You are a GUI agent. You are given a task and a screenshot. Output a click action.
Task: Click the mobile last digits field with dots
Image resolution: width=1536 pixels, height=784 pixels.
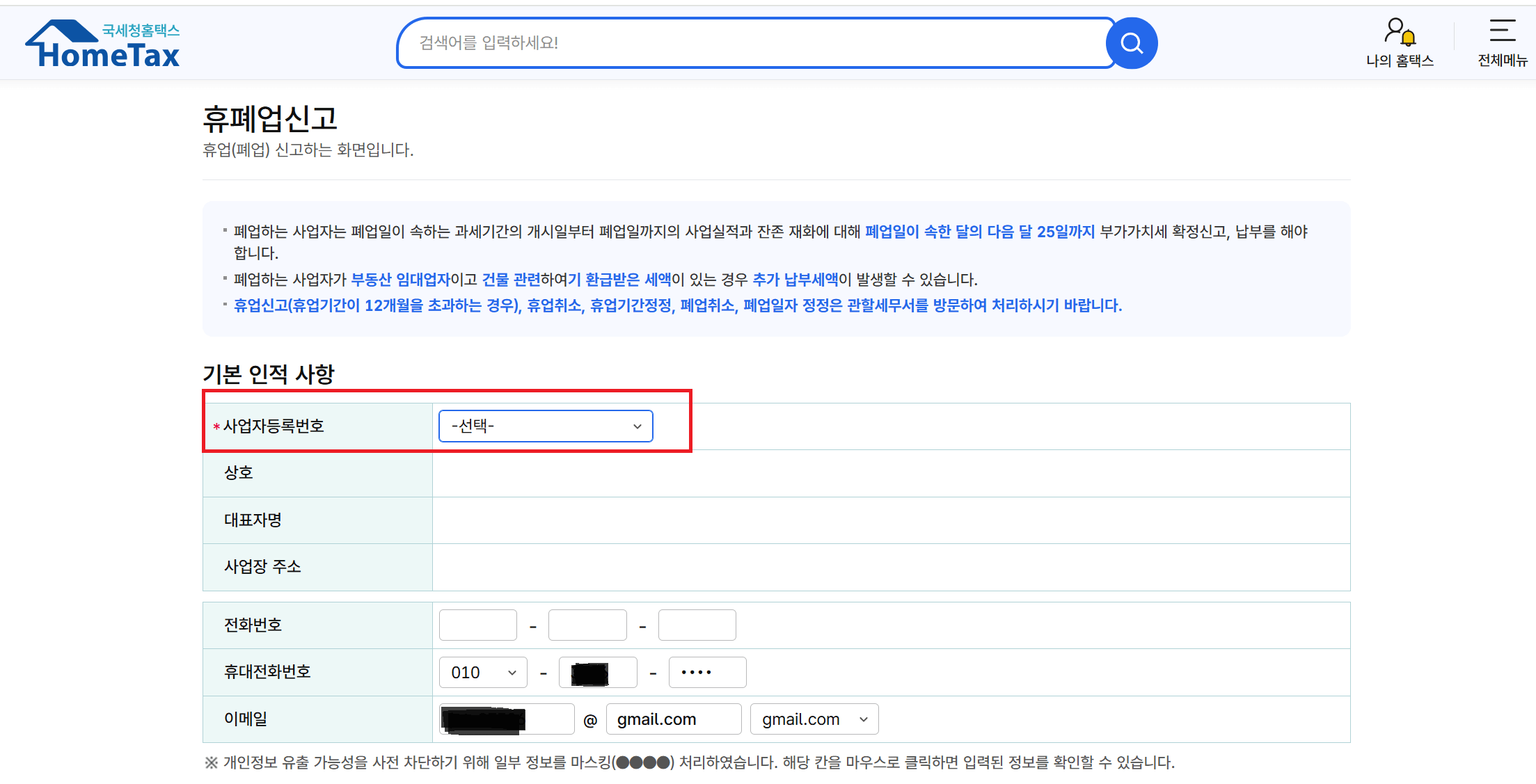coord(707,673)
